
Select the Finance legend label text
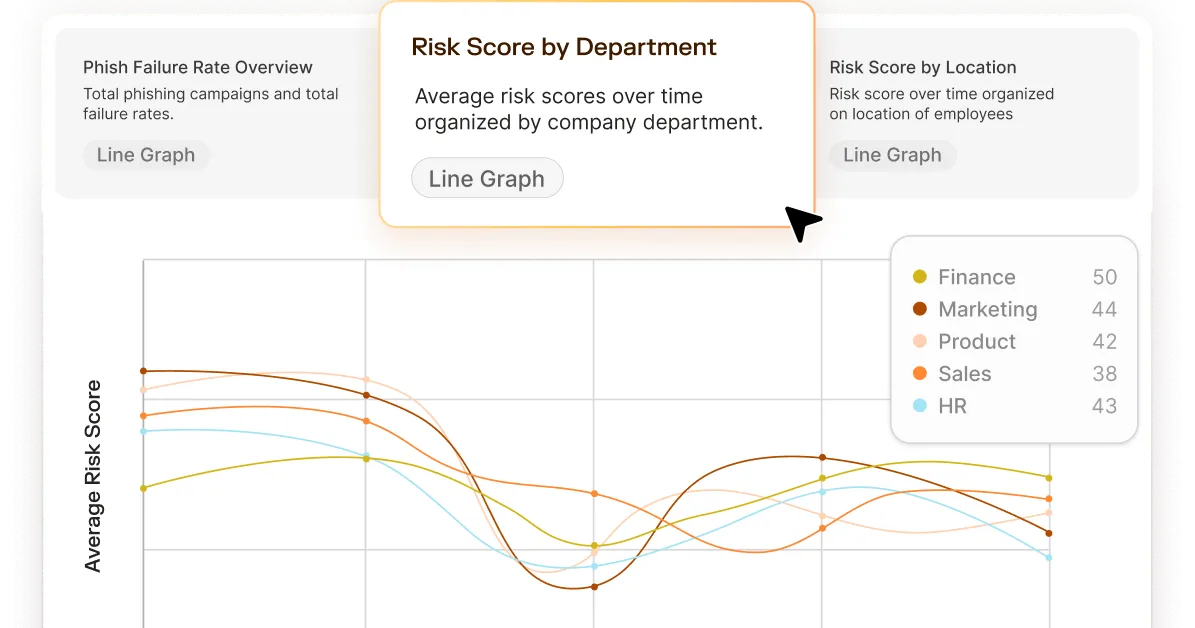(976, 277)
